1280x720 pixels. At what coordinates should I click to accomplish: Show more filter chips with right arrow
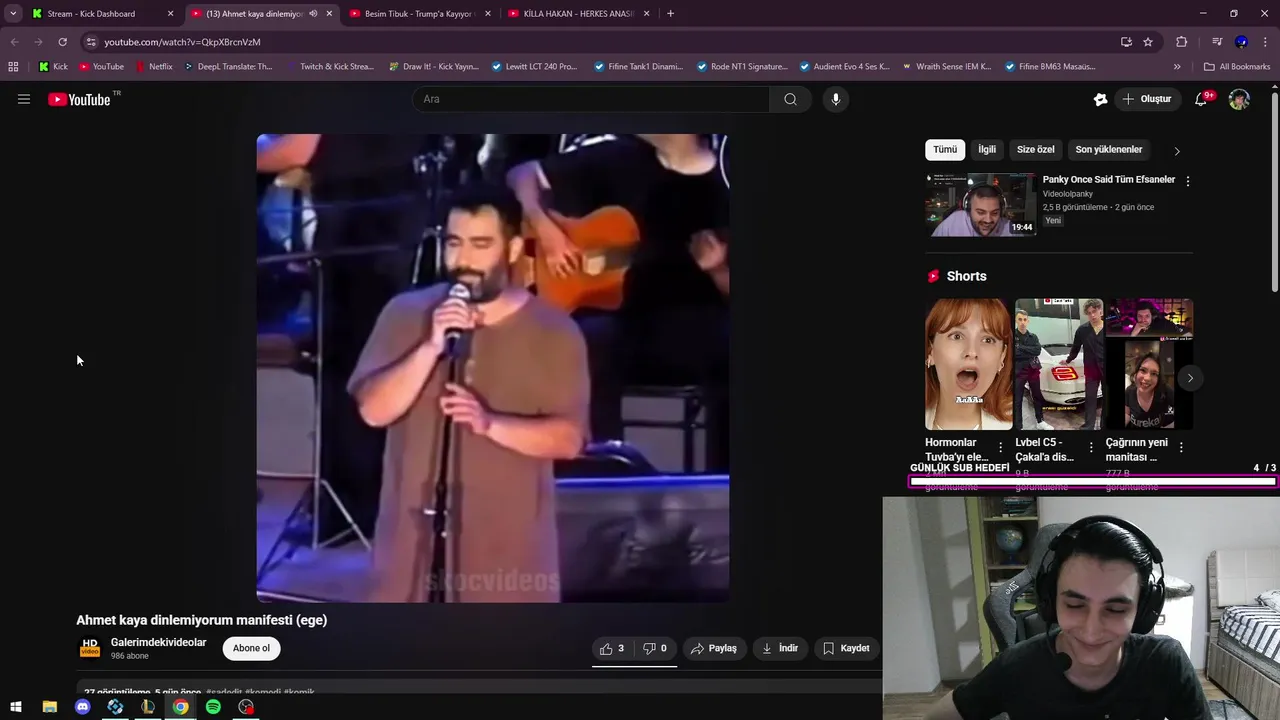[1177, 151]
